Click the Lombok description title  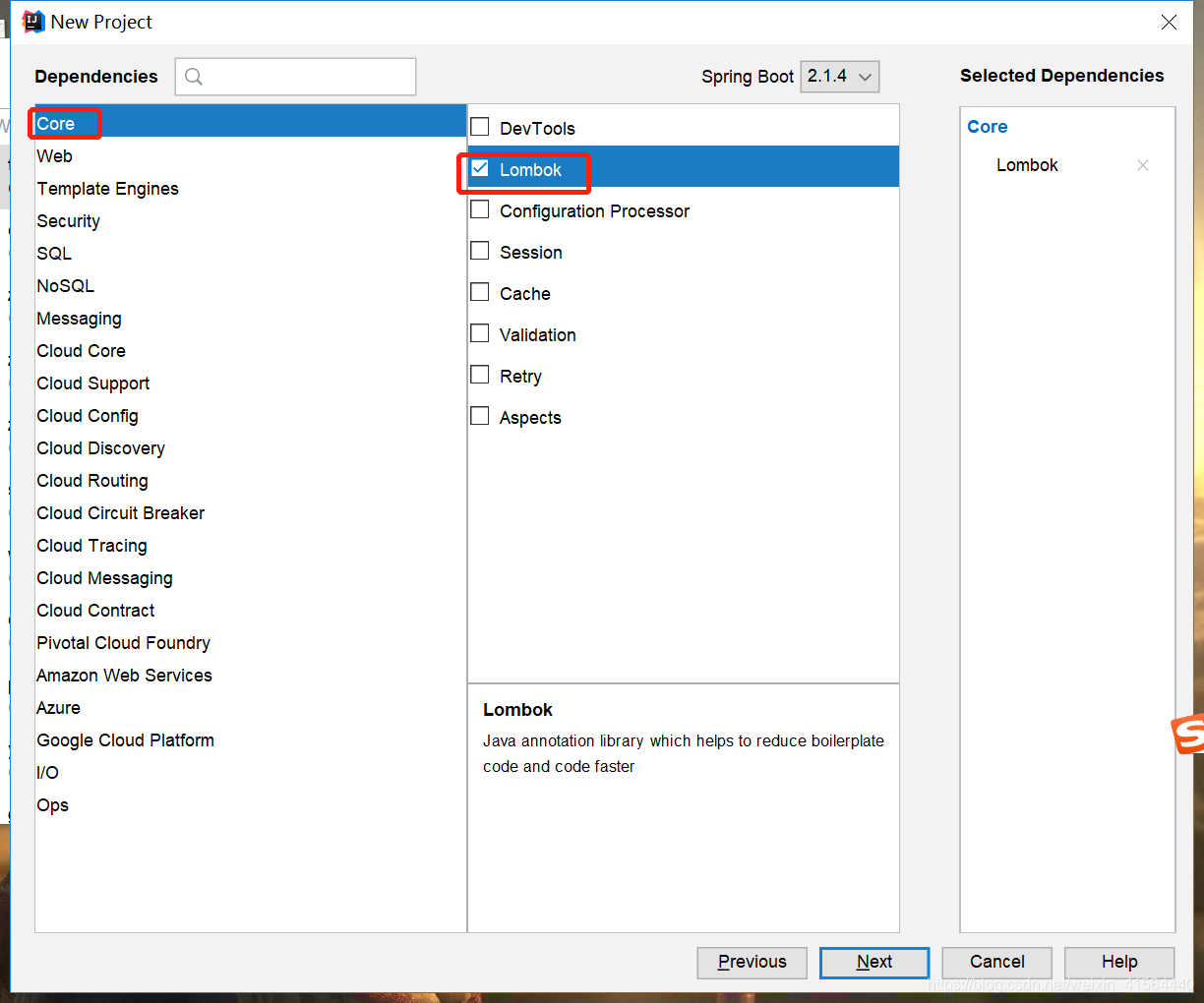coord(517,710)
